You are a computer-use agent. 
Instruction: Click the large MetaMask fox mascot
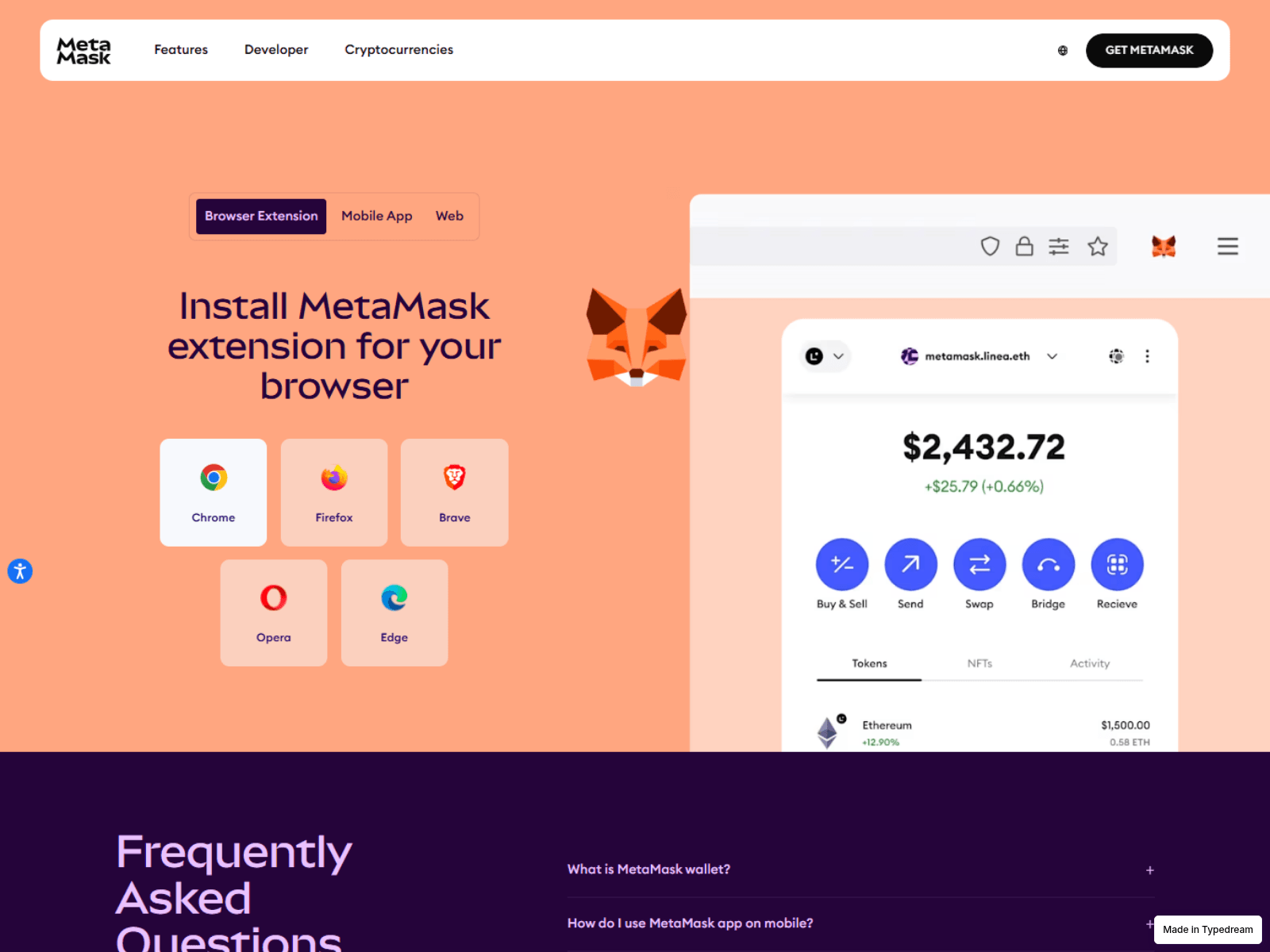637,337
